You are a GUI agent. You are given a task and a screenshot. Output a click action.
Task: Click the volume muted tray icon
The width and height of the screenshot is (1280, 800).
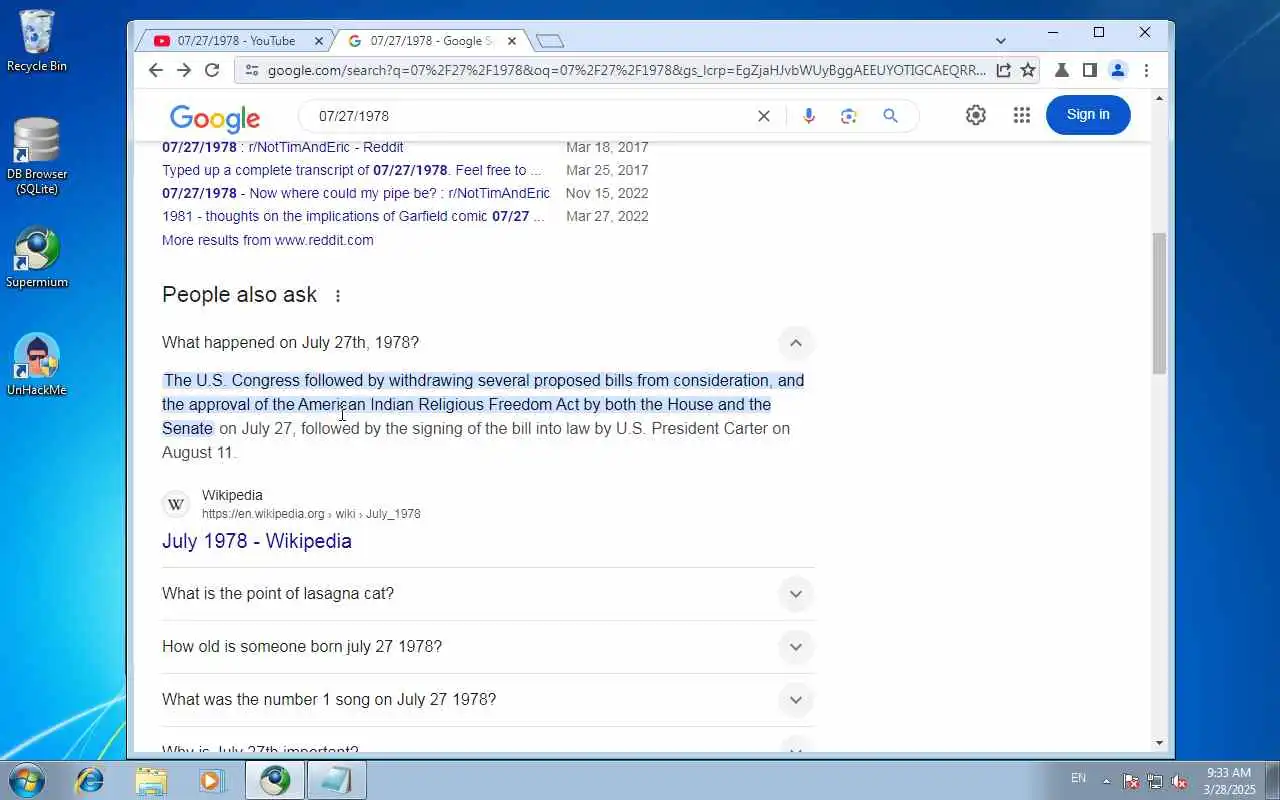(x=1179, y=781)
